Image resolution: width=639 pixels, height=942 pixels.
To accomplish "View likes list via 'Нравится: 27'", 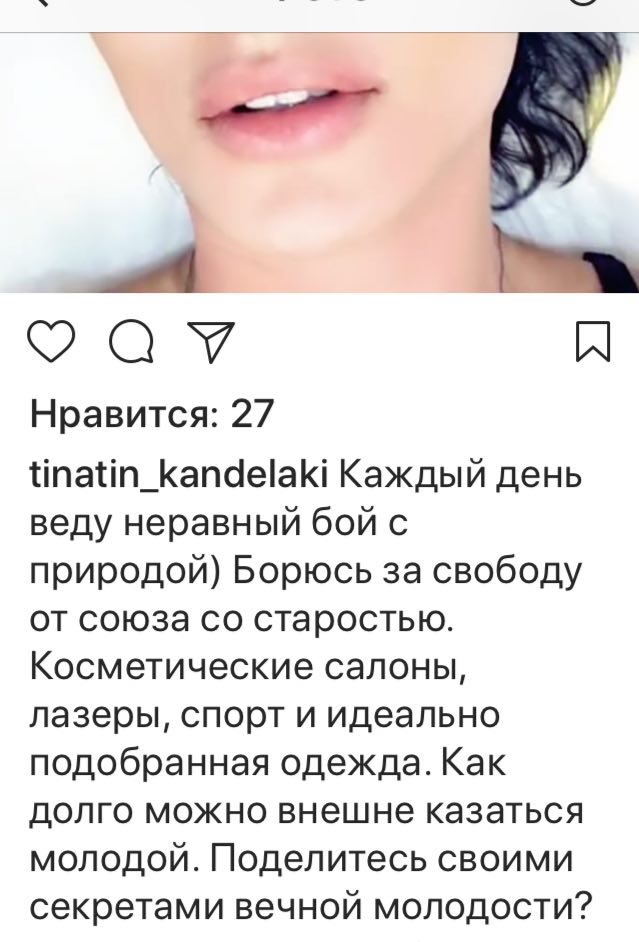I will [x=151, y=413].
